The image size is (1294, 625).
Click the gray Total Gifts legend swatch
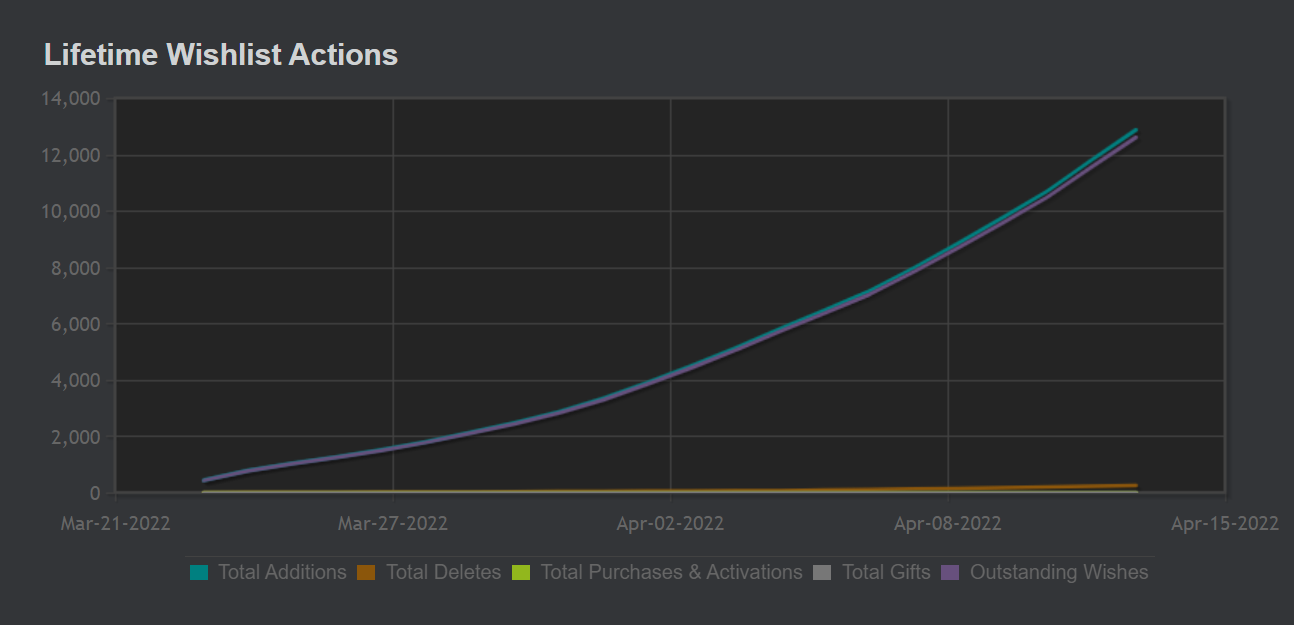coord(822,573)
